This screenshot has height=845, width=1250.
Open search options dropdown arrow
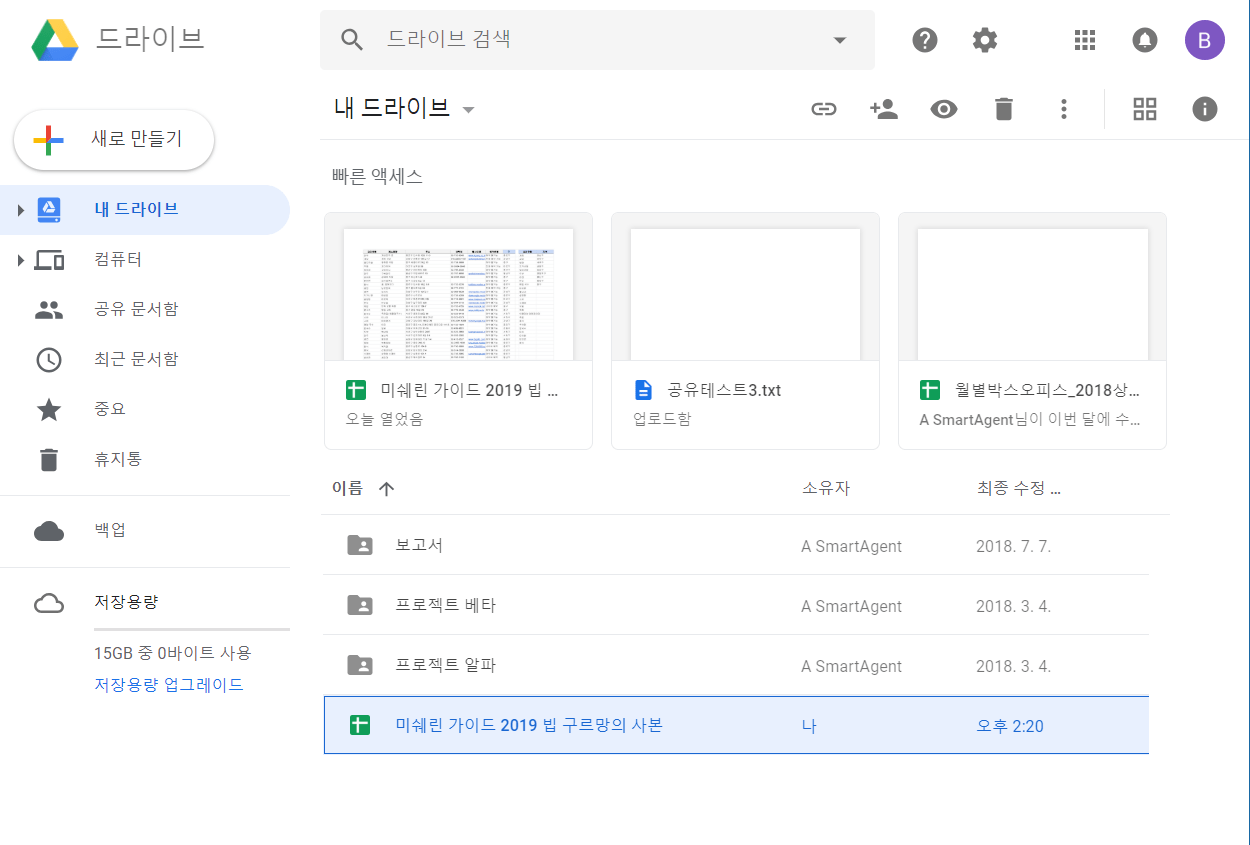[x=839, y=40]
